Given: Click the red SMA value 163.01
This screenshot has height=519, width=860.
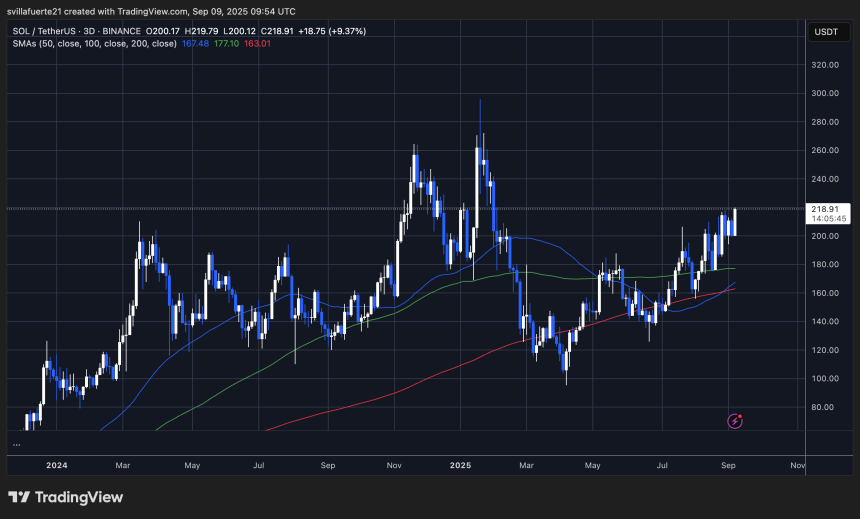Looking at the screenshot, I should pos(257,43).
